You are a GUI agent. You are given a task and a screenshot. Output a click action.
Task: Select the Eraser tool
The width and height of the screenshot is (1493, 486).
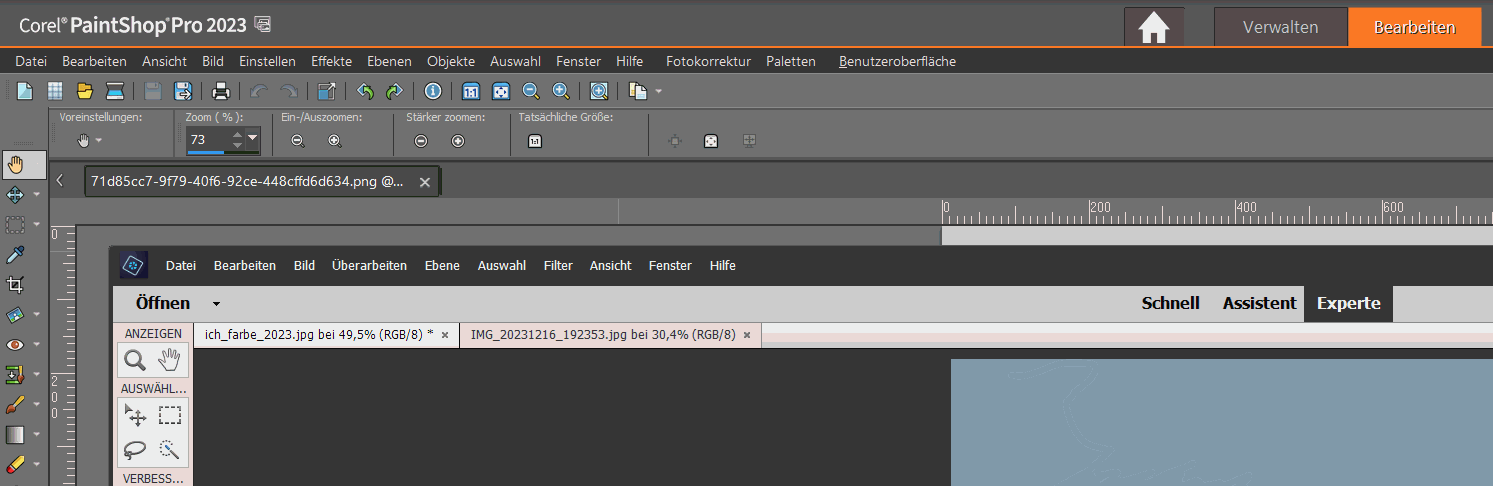[x=15, y=464]
